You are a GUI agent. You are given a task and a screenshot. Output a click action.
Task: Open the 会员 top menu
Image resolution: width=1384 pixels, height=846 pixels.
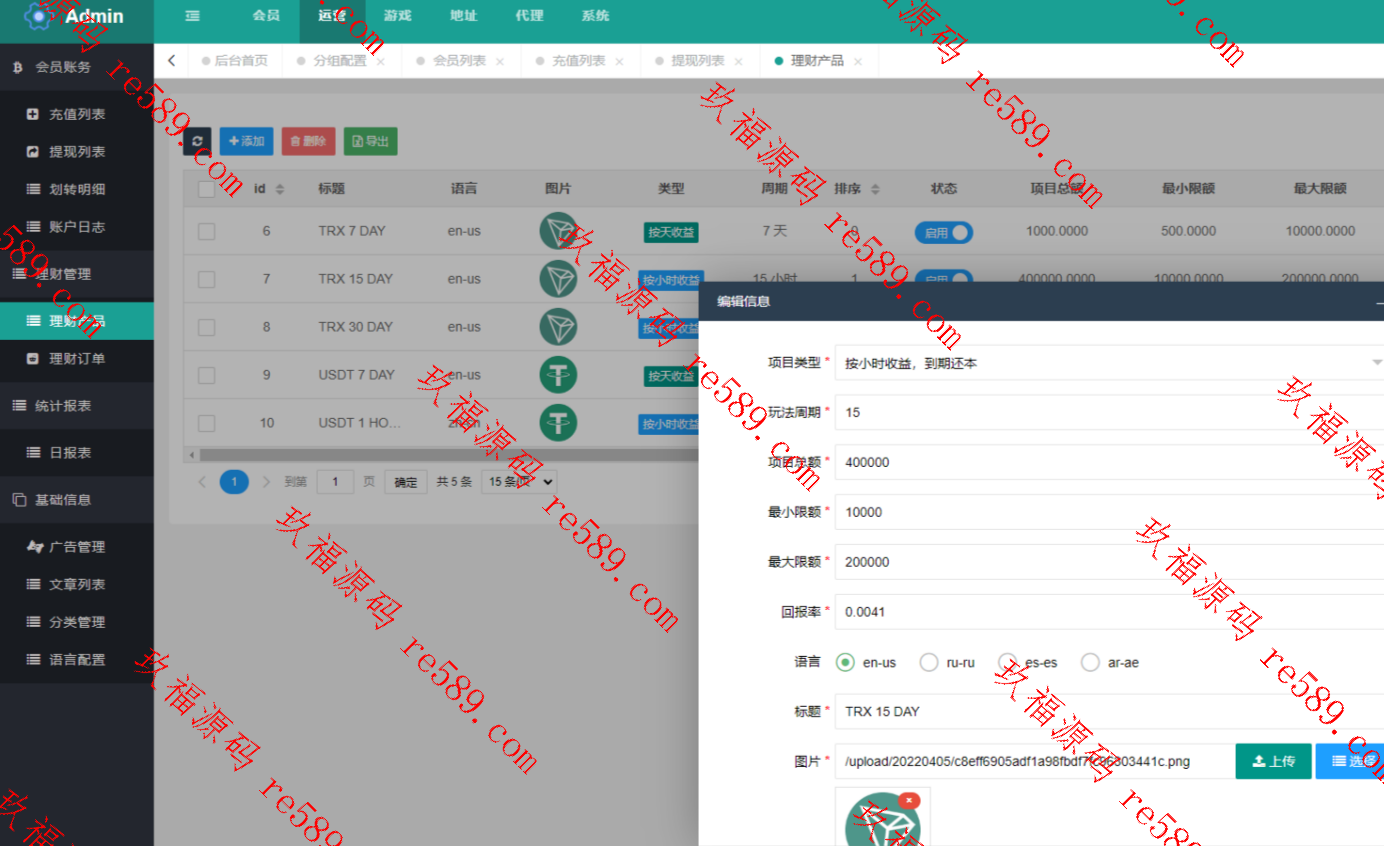pos(266,16)
